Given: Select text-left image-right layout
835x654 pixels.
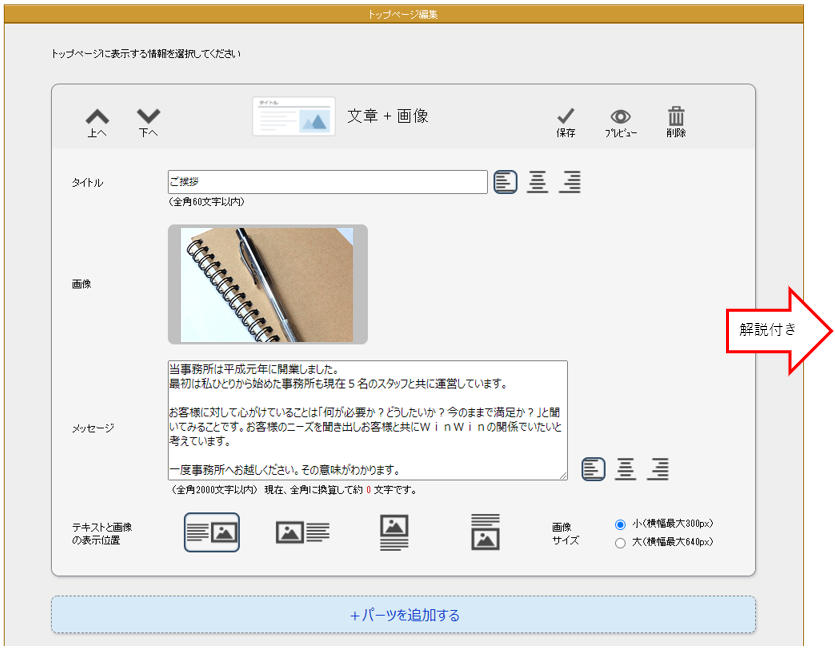Looking at the screenshot, I should click(x=212, y=533).
